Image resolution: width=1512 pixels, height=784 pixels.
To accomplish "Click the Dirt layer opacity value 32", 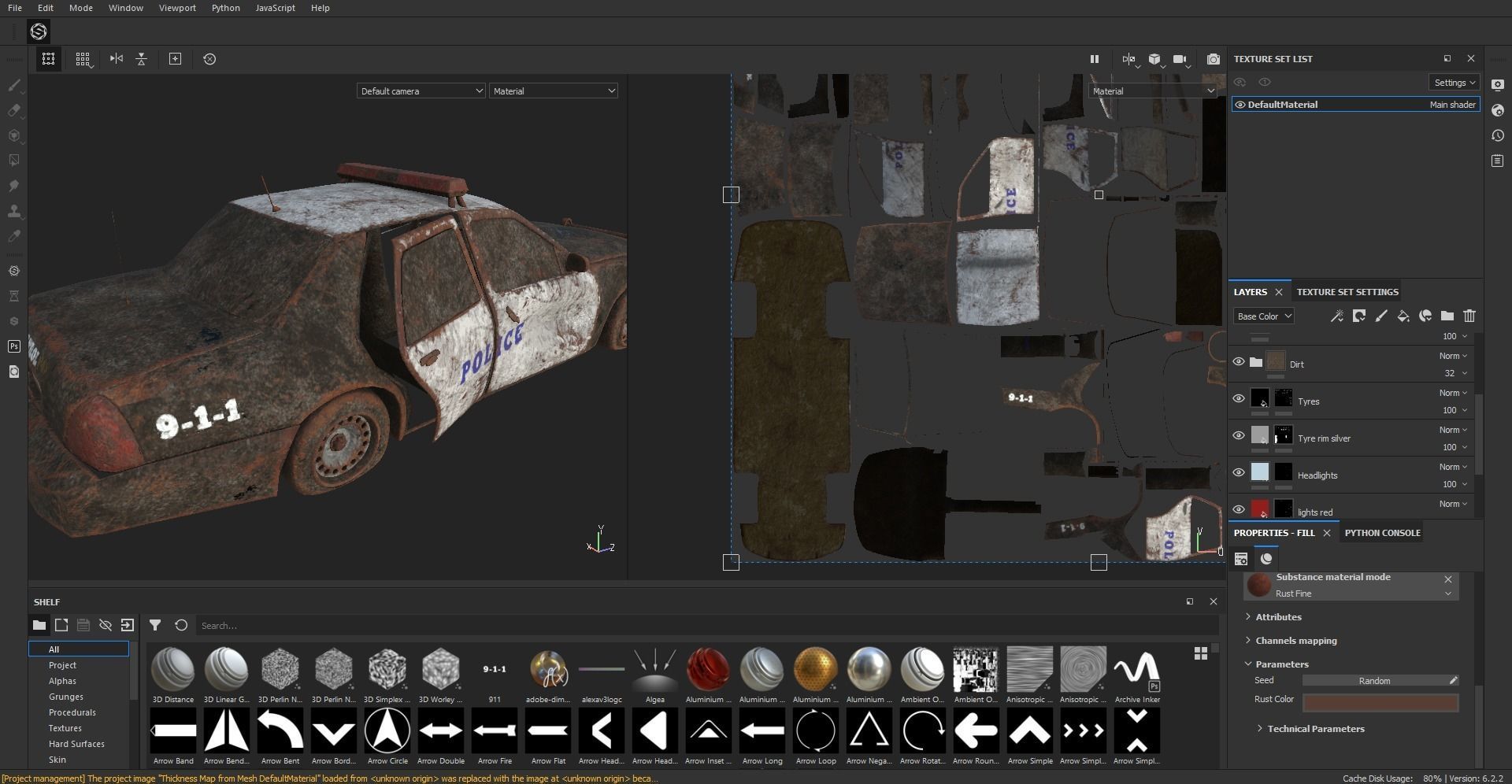I will (x=1449, y=373).
